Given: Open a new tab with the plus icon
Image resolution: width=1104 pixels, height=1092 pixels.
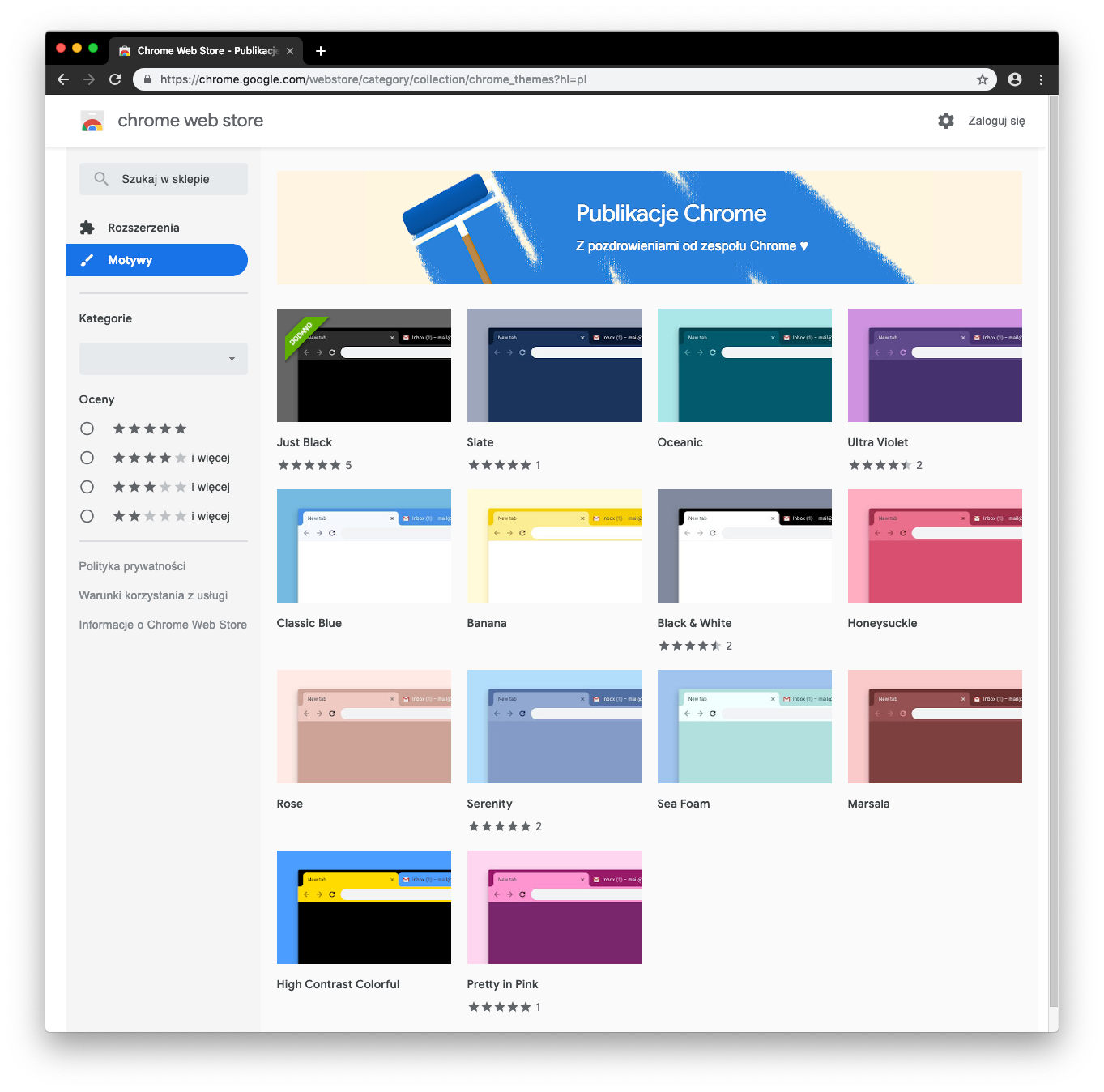Looking at the screenshot, I should (321, 51).
